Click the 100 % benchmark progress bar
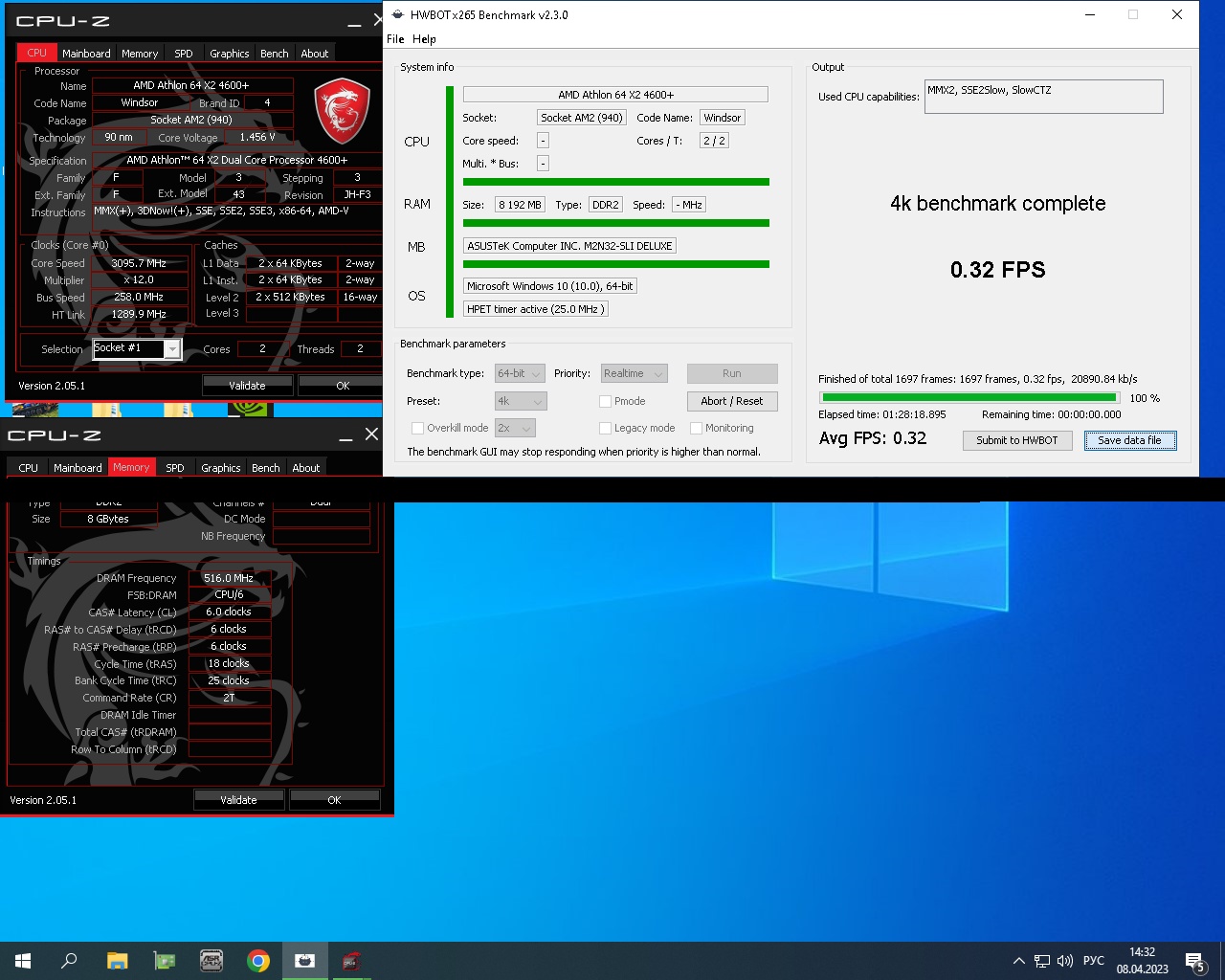 coord(969,398)
